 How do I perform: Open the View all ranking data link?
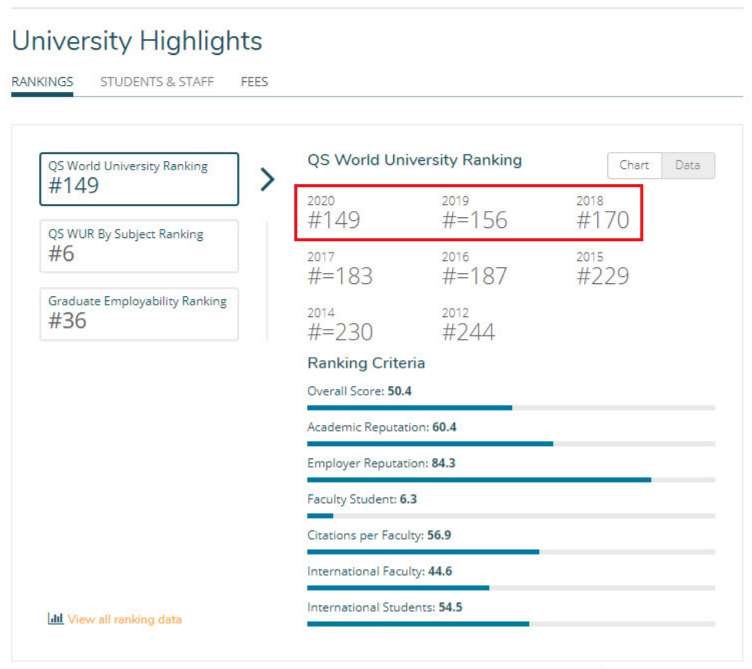(124, 619)
